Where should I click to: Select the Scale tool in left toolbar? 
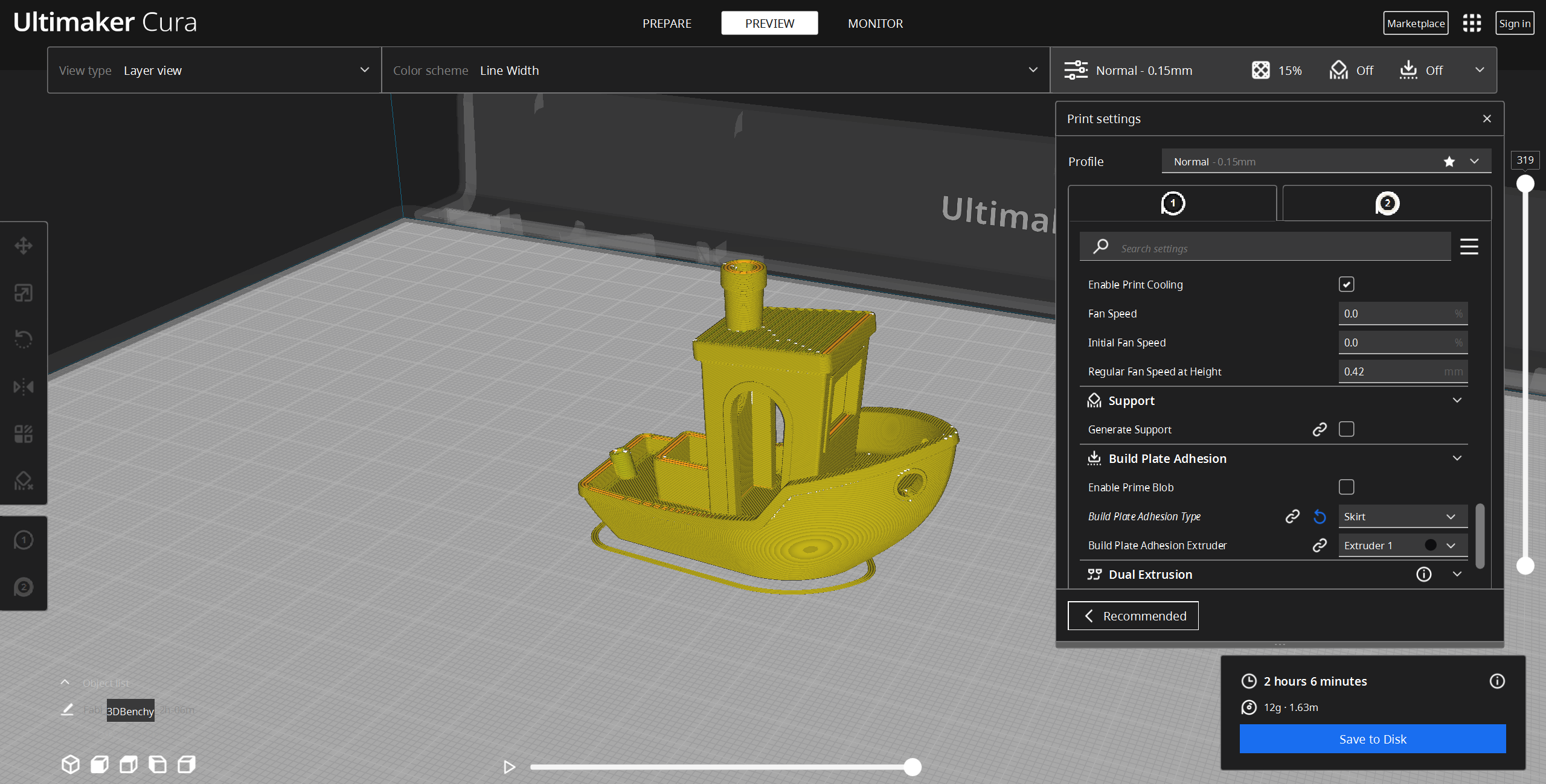pos(24,293)
